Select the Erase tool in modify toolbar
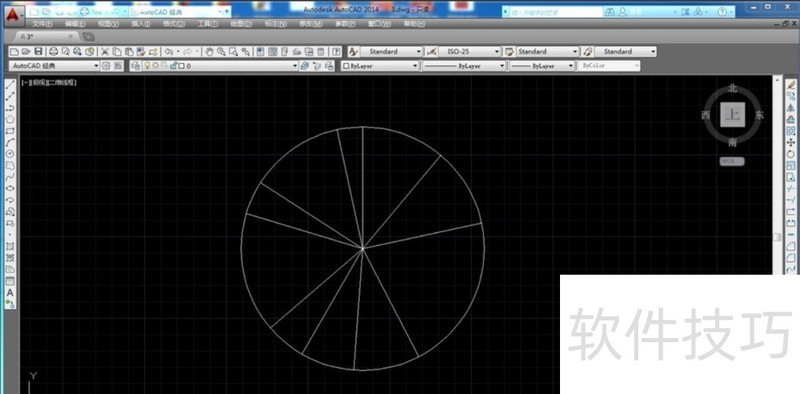 pyautogui.click(x=791, y=84)
